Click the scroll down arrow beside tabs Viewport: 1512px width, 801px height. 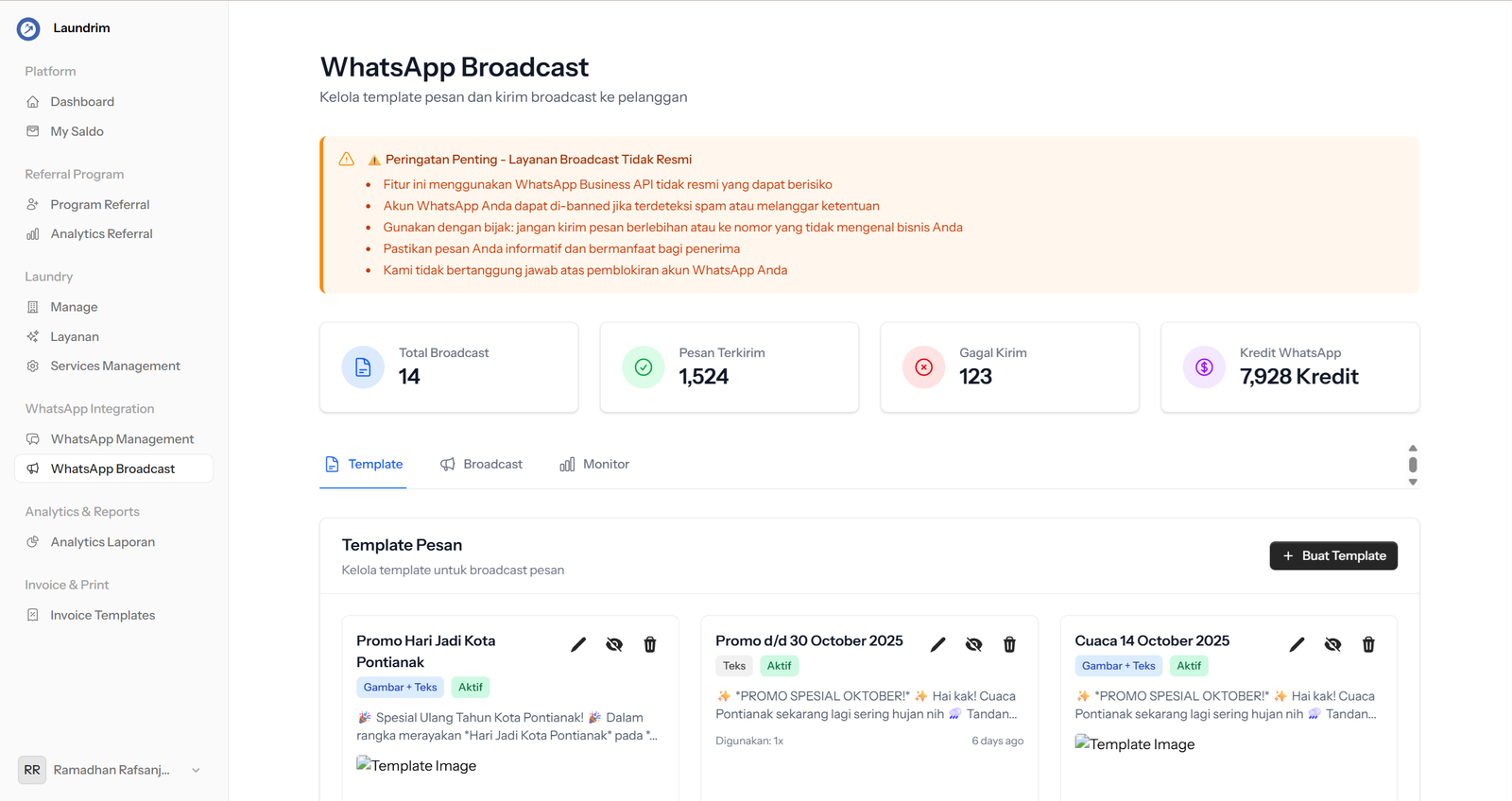pos(1413,482)
